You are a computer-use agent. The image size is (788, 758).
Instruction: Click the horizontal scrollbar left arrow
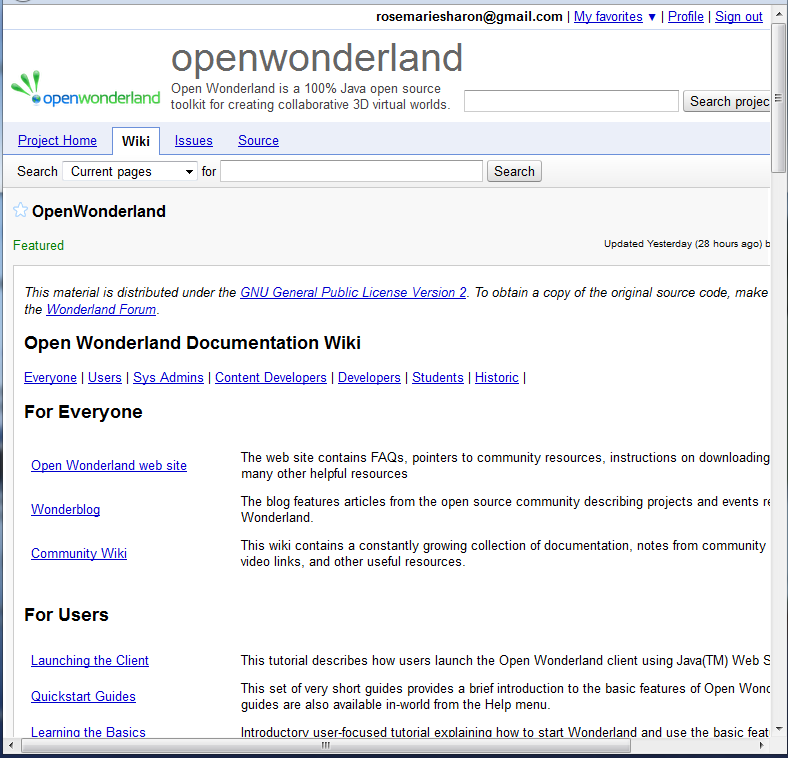point(11,745)
